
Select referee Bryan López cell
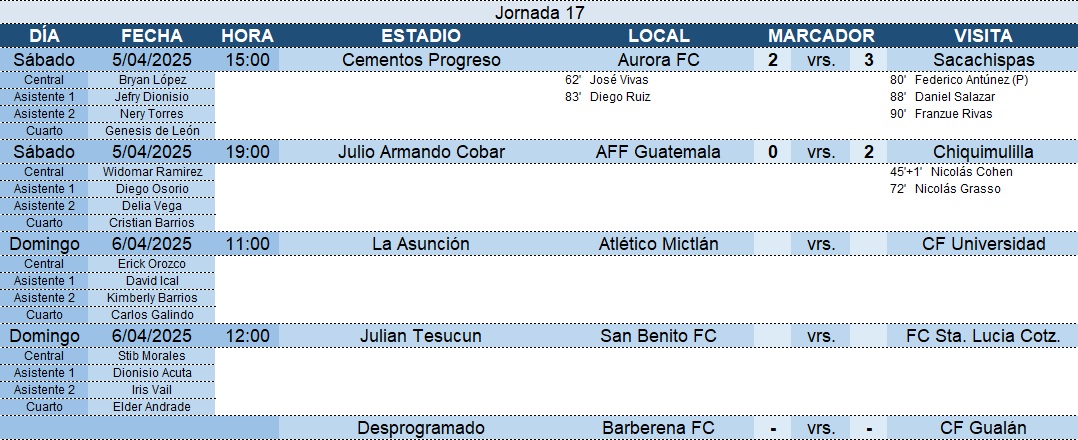[152, 80]
